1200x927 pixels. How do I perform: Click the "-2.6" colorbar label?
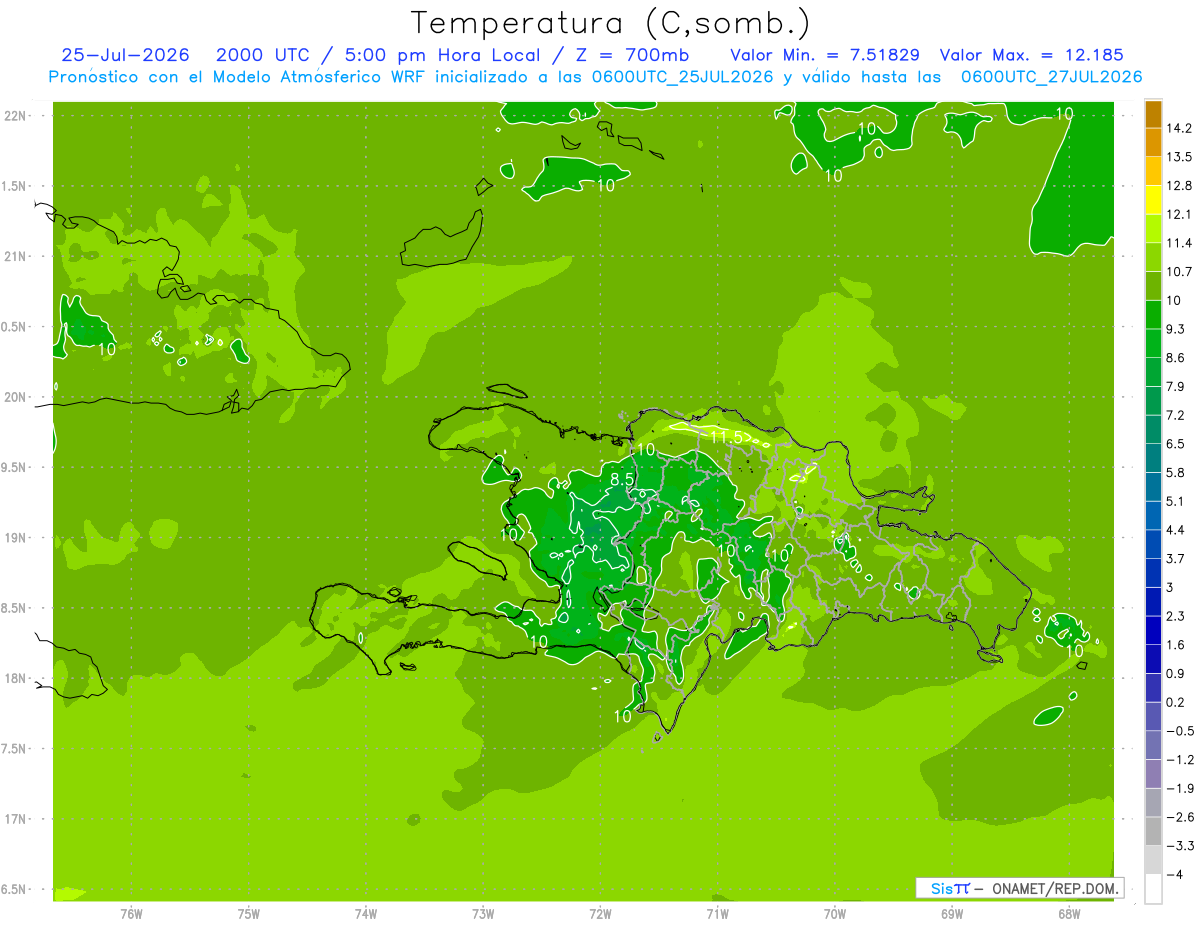pyautogui.click(x=1179, y=817)
